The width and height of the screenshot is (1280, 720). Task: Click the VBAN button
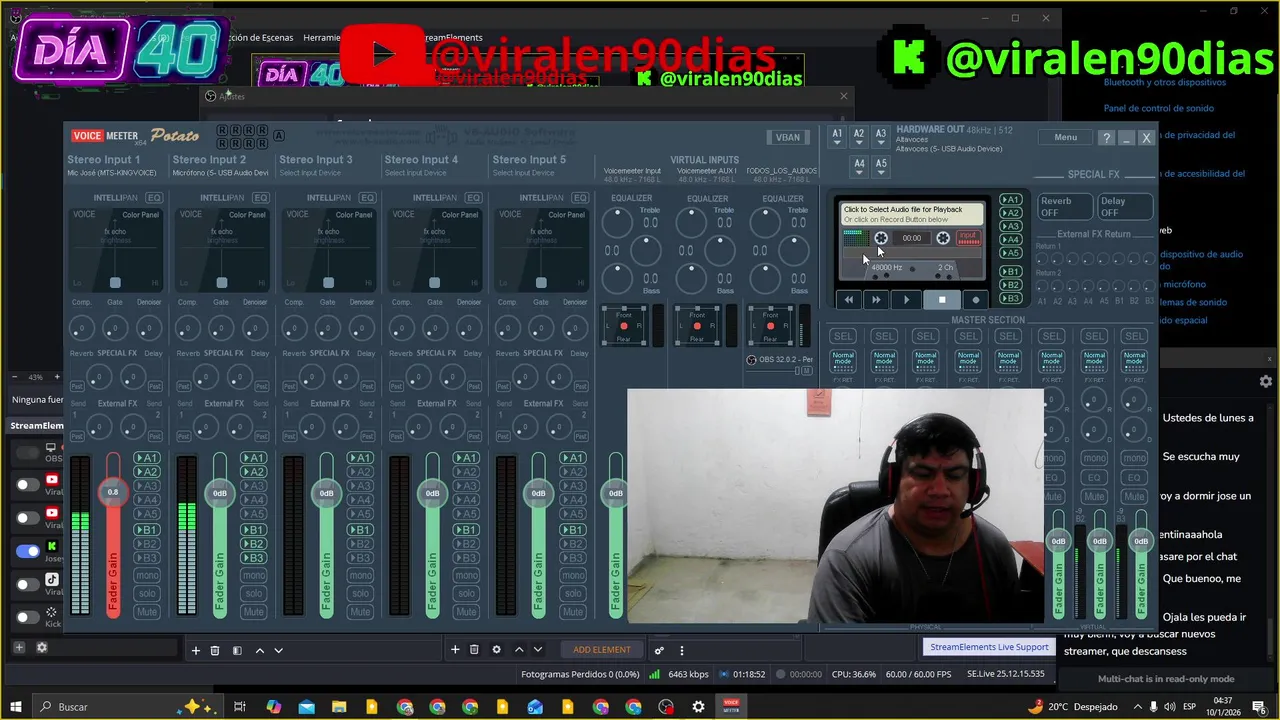(788, 138)
